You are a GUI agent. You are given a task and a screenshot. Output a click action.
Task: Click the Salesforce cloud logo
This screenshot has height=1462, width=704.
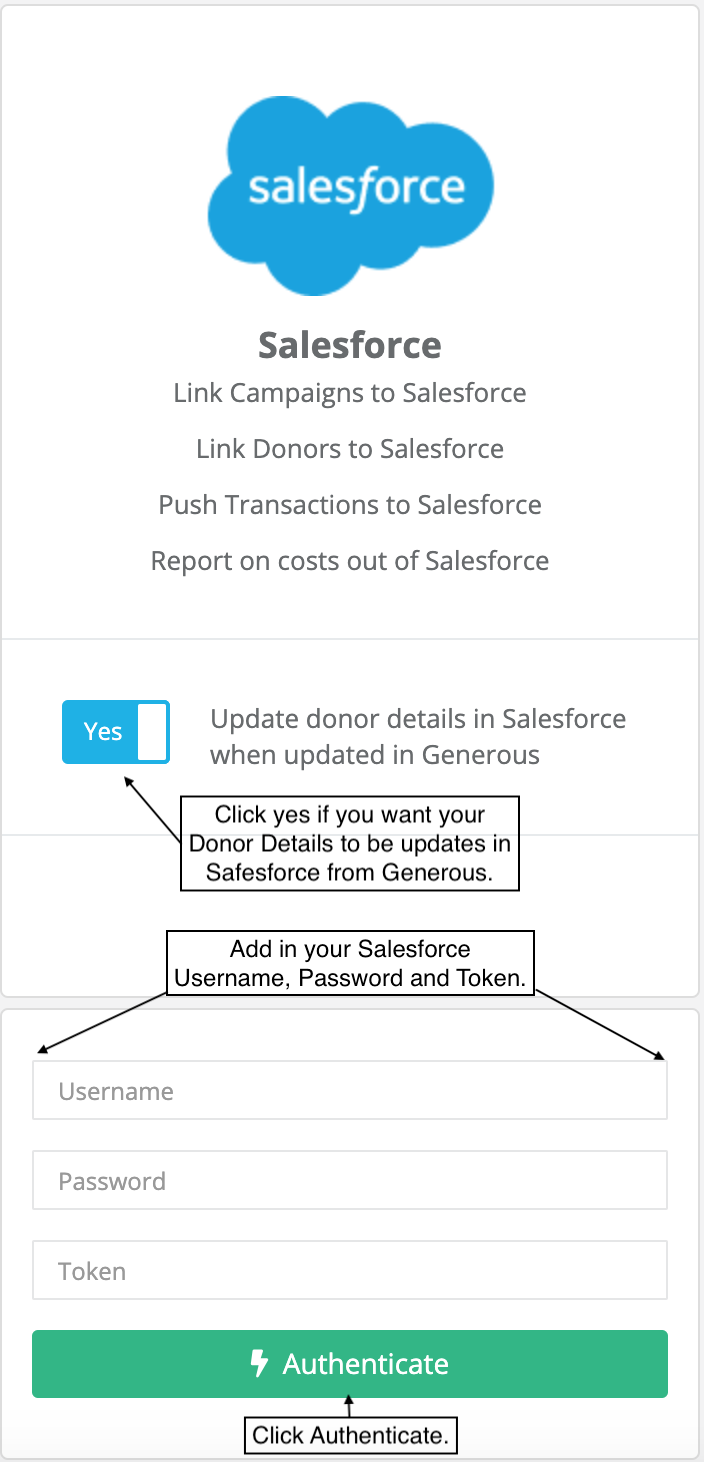click(350, 196)
